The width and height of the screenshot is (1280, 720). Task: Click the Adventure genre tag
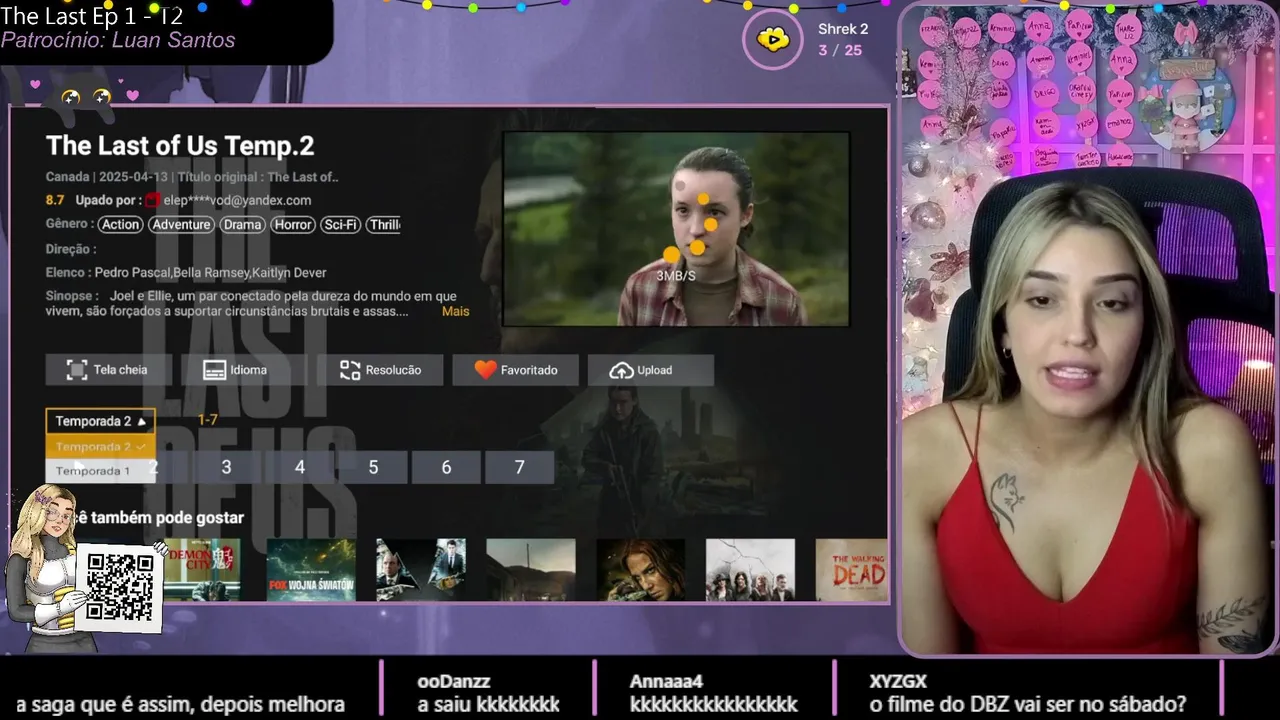click(x=181, y=225)
